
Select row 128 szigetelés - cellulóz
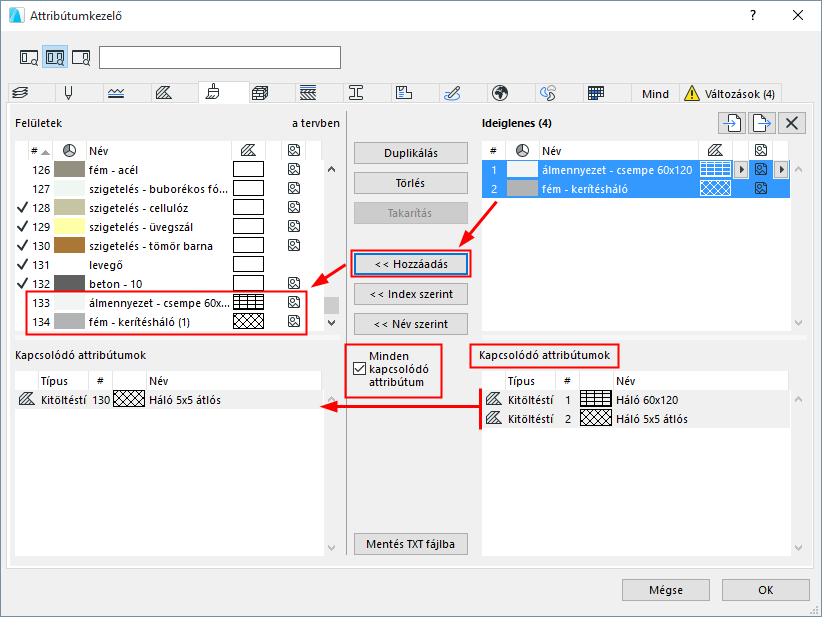pos(169,208)
